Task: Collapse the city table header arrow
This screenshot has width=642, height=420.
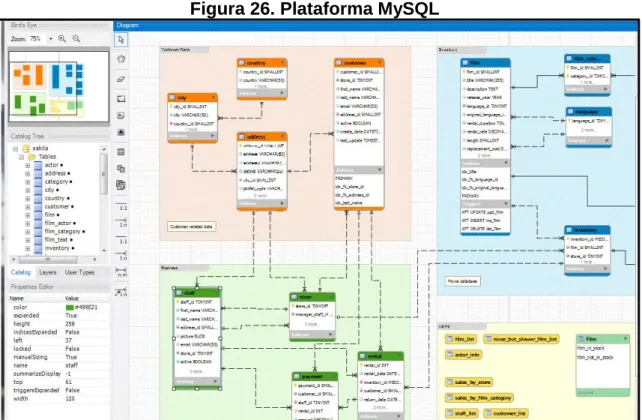Action: pos(213,97)
